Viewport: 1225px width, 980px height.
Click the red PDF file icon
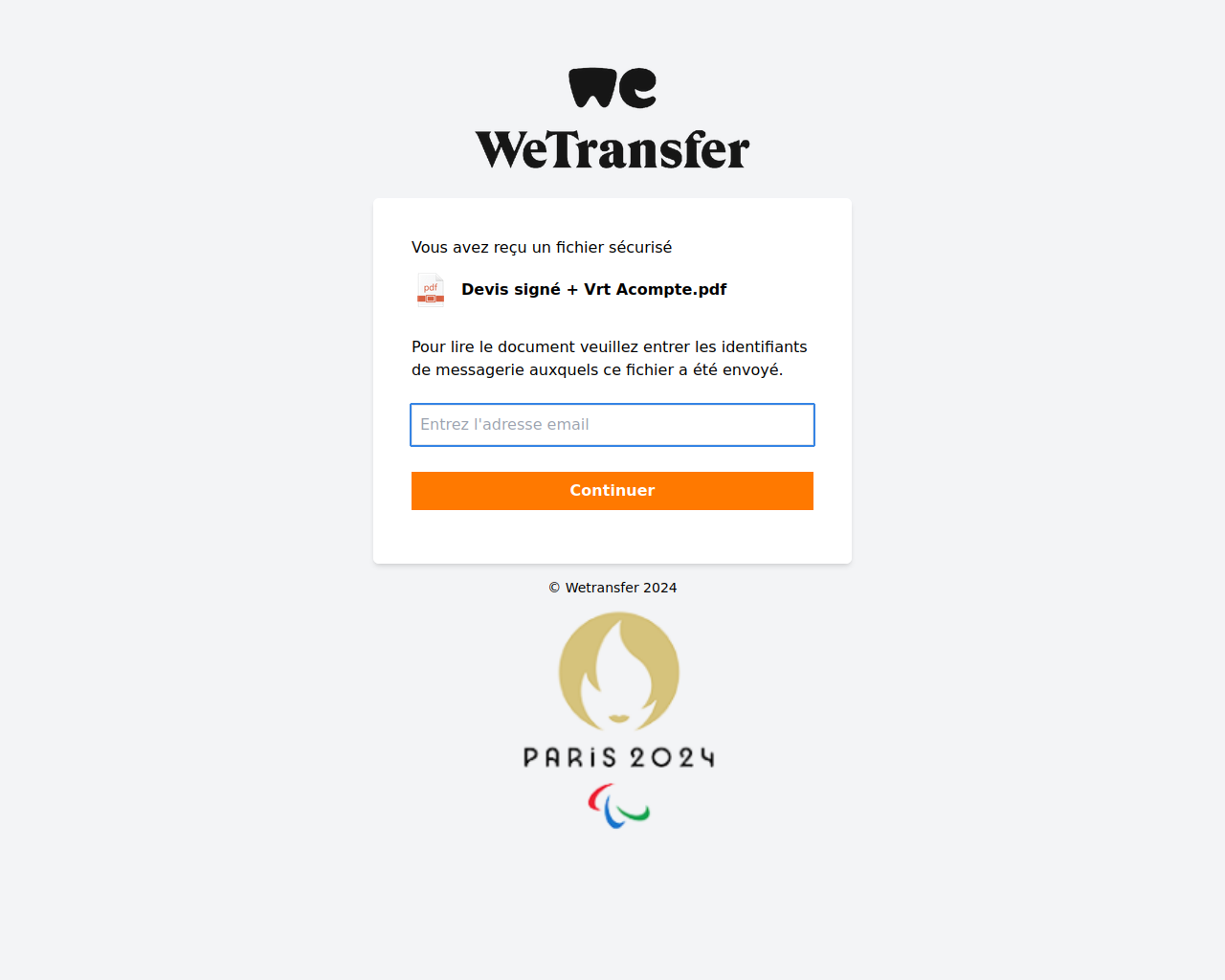pyautogui.click(x=431, y=289)
